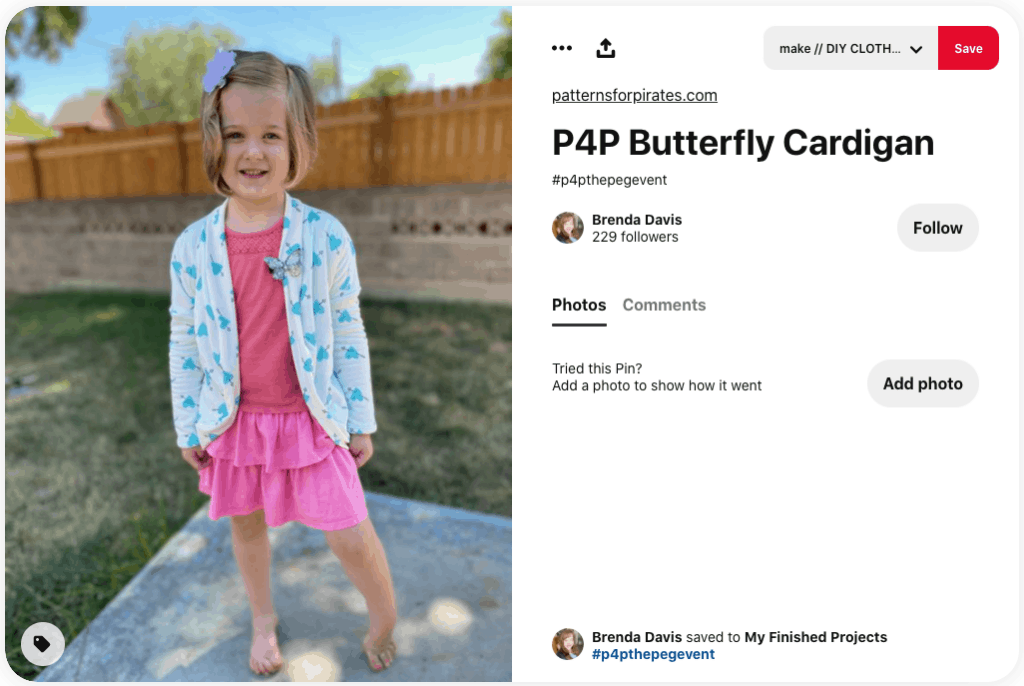Open the patternsforpirates.com link
The width and height of the screenshot is (1024, 686).
[x=634, y=95]
